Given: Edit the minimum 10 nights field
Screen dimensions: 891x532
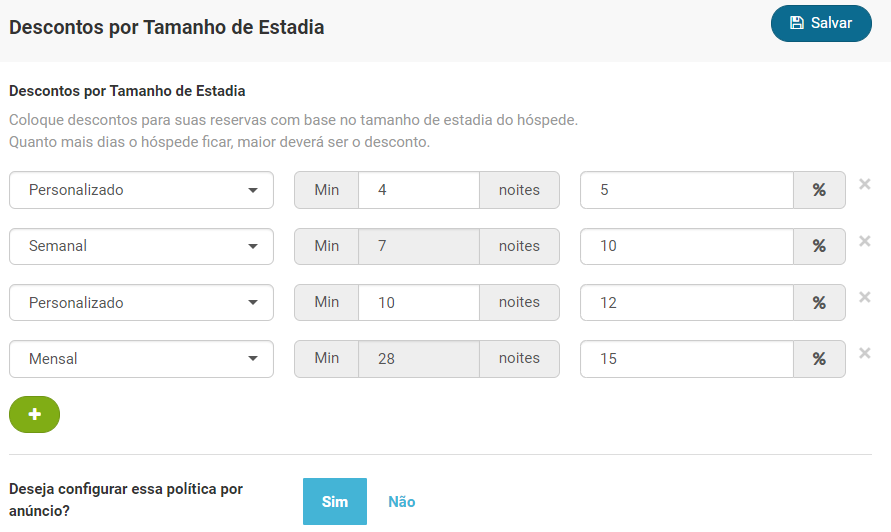Looking at the screenshot, I should (419, 302).
